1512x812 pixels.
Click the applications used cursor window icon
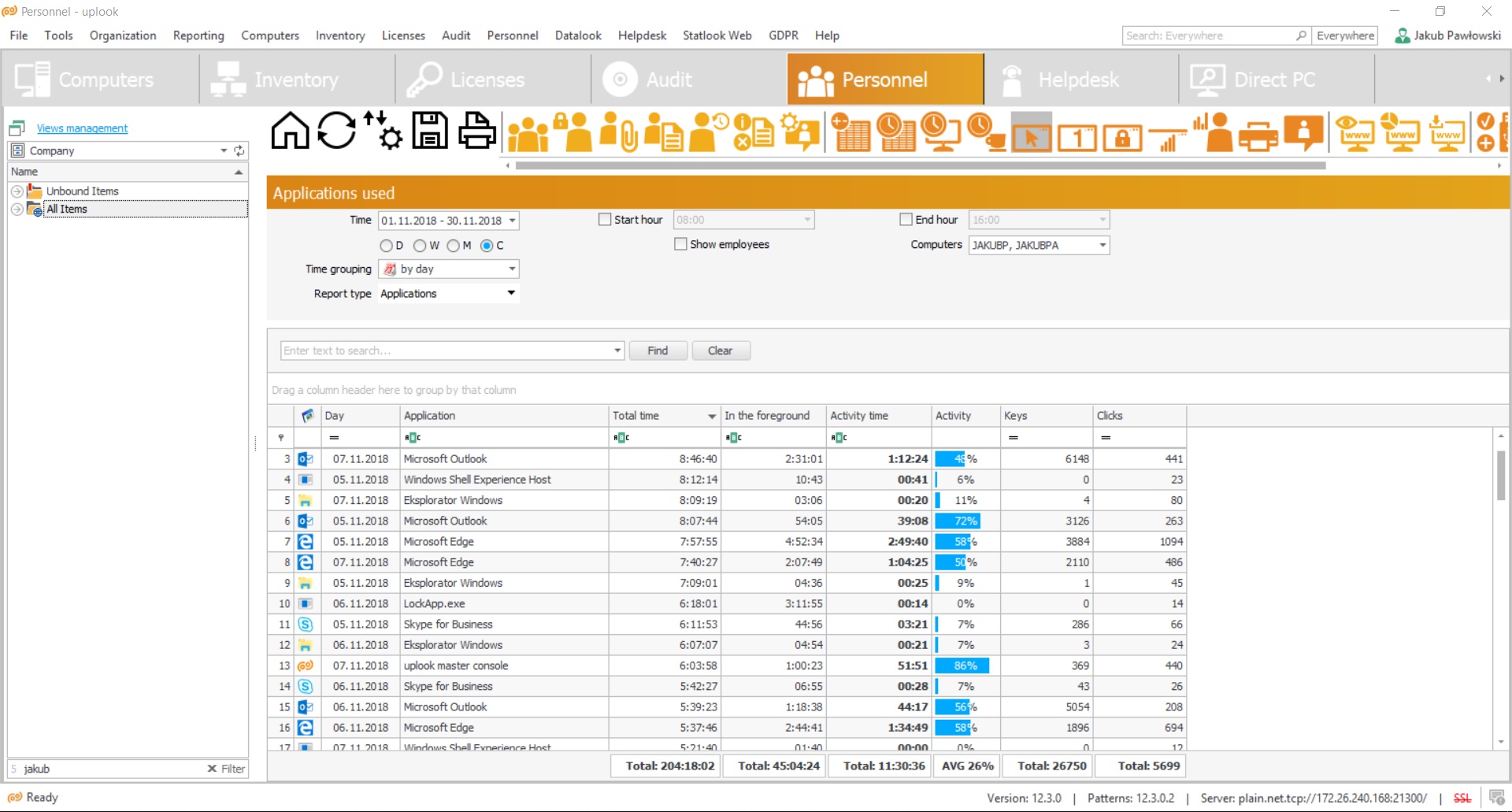pyautogui.click(x=1032, y=132)
